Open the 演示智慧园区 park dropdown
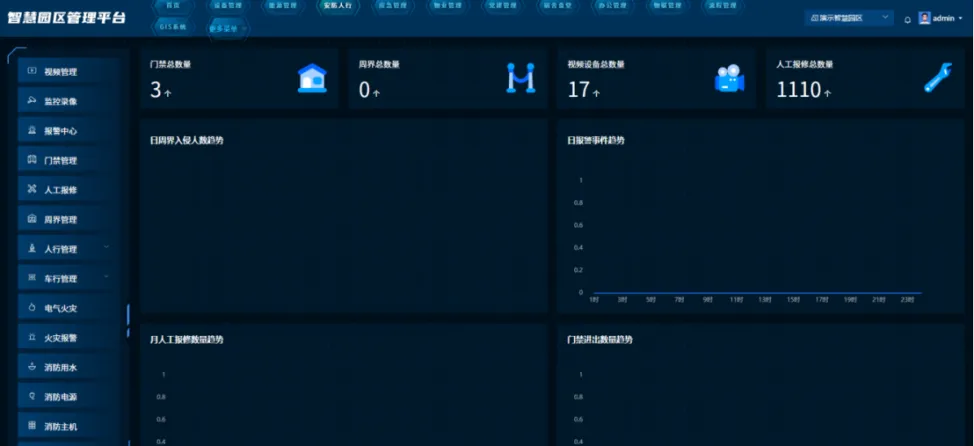Viewport: 974px width, 446px height. [849, 18]
